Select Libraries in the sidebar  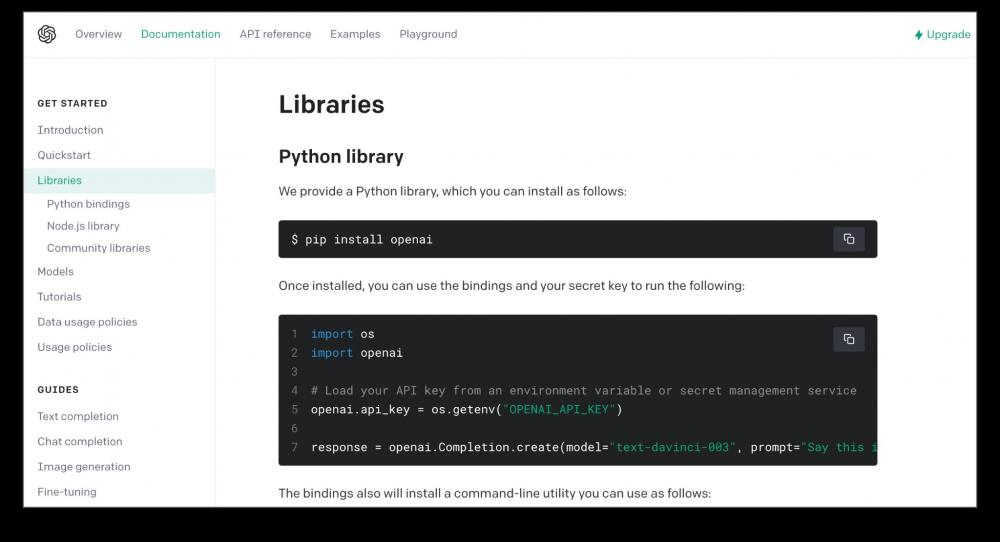119,180
